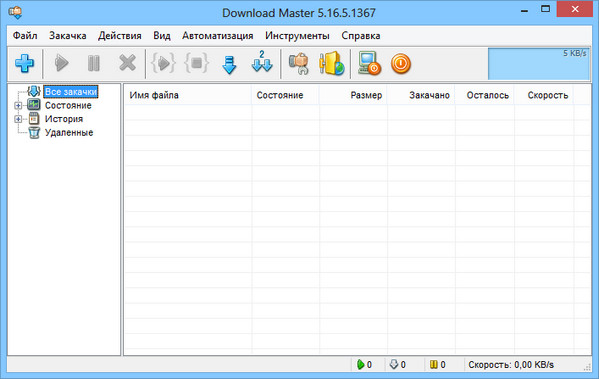Minimize the Download Master window
This screenshot has height=379, width=599.
(525, 10)
